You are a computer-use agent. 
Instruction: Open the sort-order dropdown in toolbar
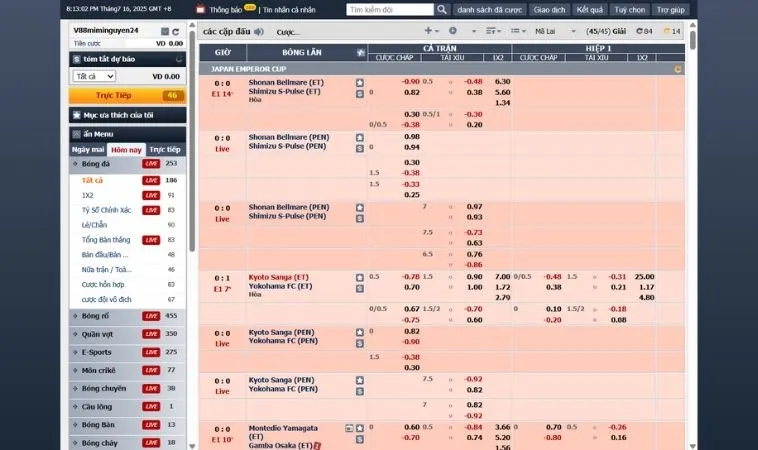[x=493, y=30]
